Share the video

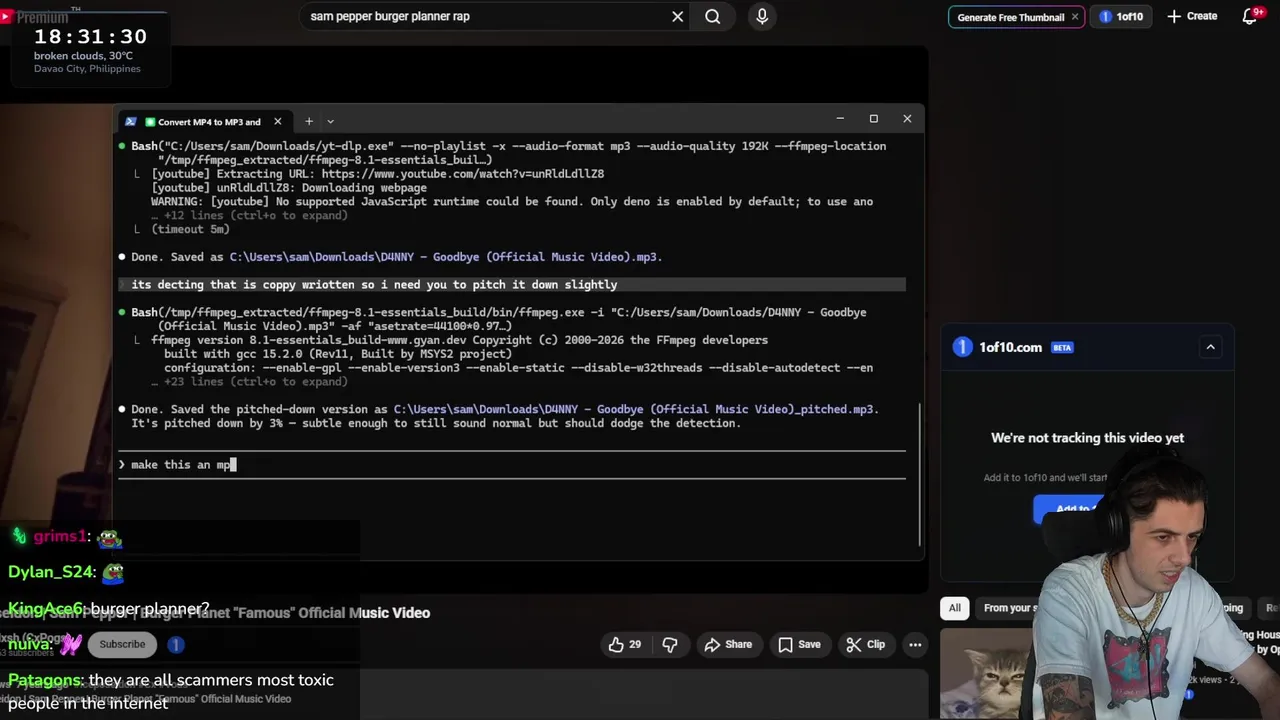click(728, 645)
